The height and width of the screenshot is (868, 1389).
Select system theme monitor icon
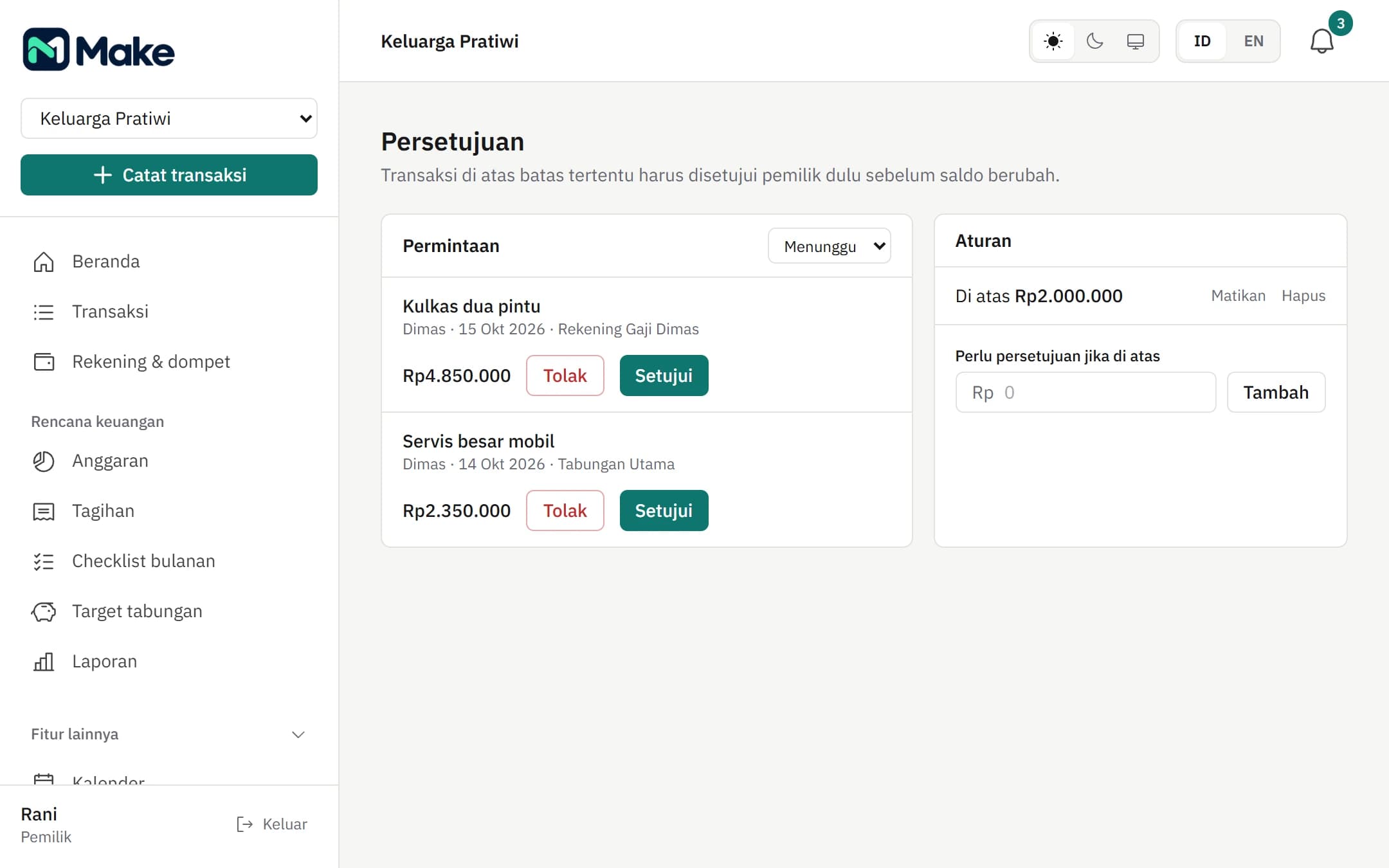coord(1136,41)
